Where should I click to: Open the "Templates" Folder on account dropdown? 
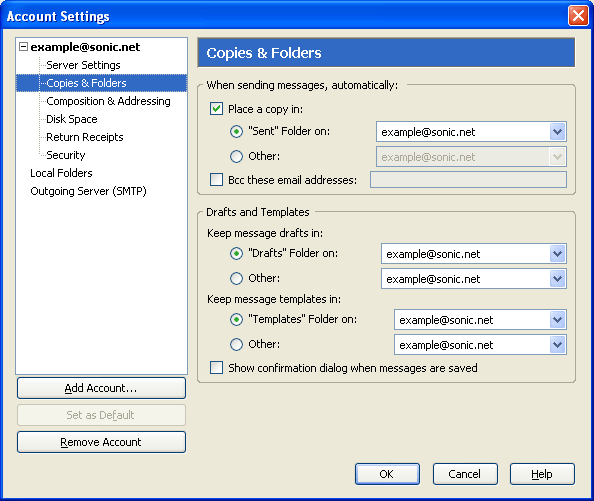click(x=480, y=320)
